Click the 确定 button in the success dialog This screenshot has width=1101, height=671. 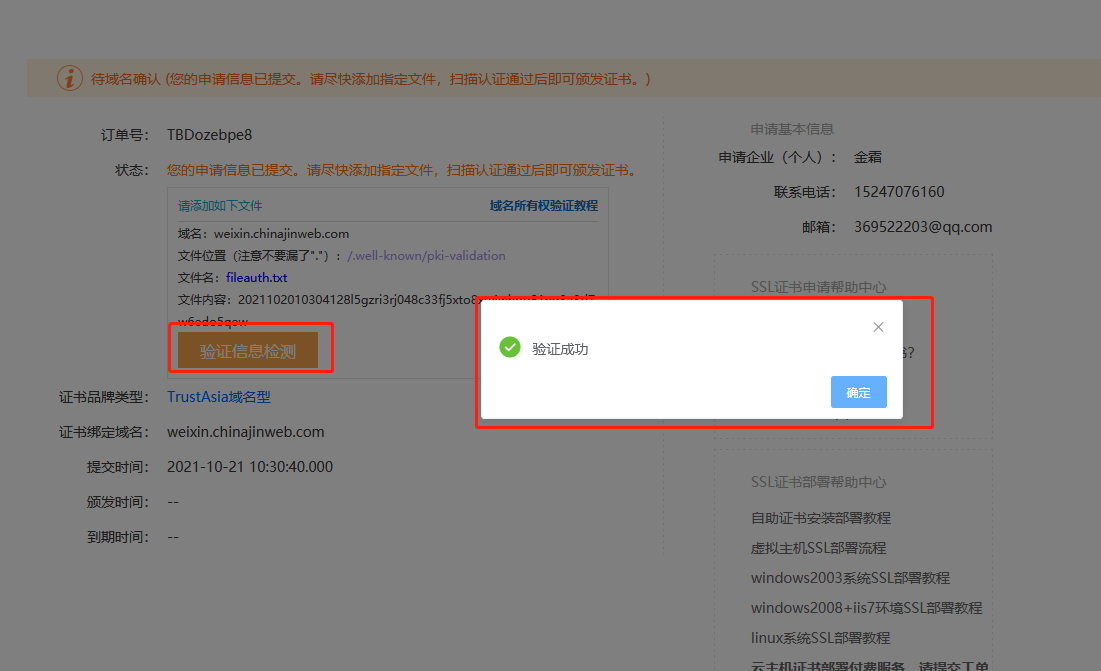(858, 393)
